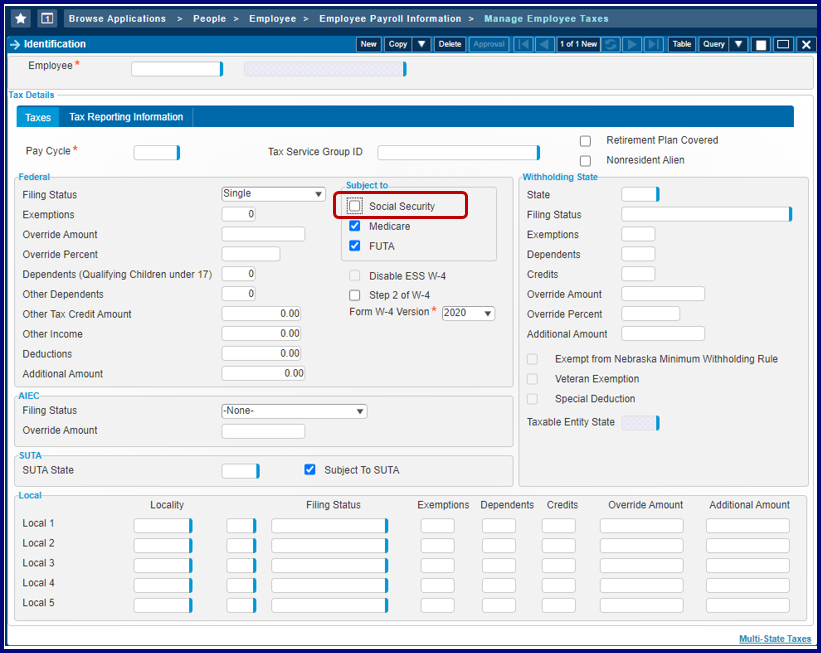The height and width of the screenshot is (653, 821).
Task: Go to the previous record
Action: pos(544,44)
